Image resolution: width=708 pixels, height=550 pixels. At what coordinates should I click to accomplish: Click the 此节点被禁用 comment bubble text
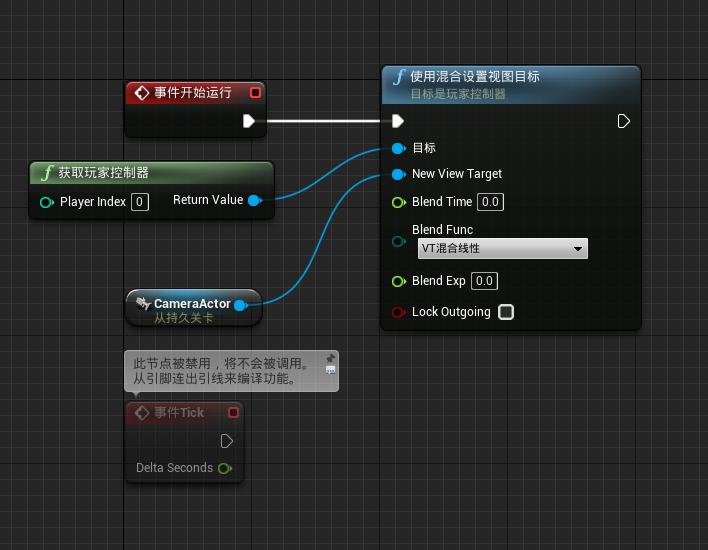pos(221,371)
